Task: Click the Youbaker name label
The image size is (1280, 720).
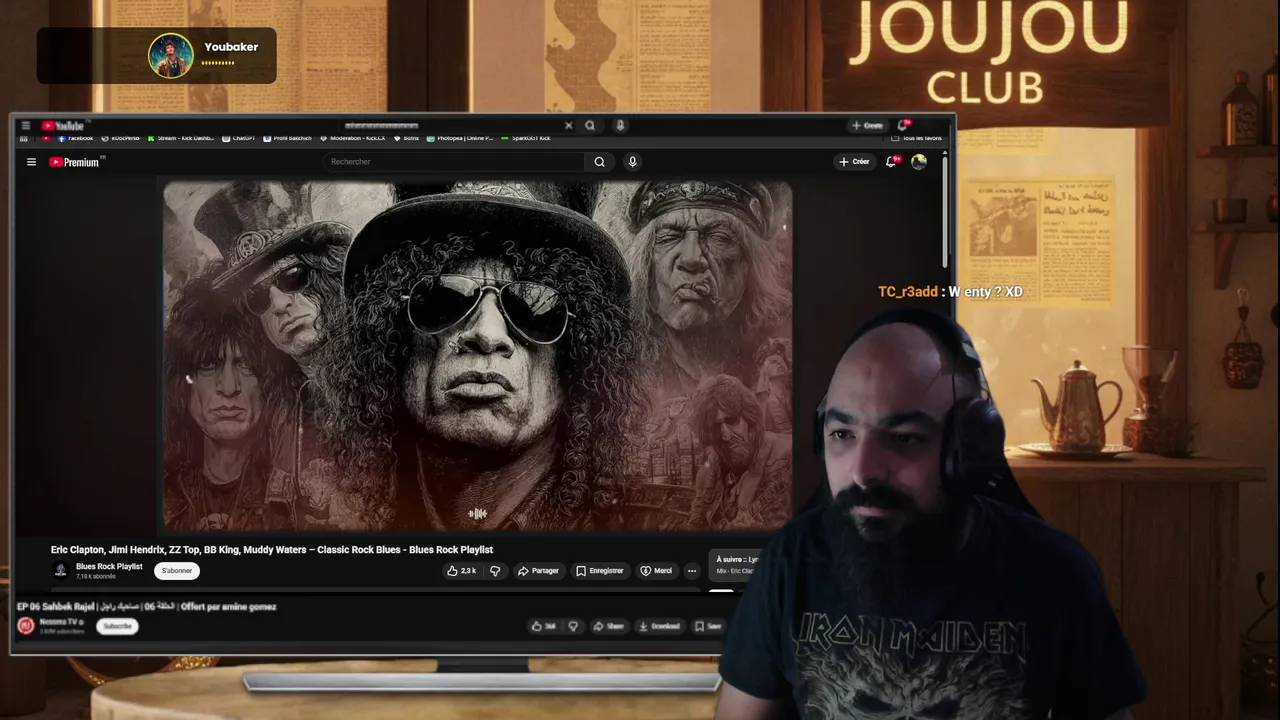Action: 231,47
